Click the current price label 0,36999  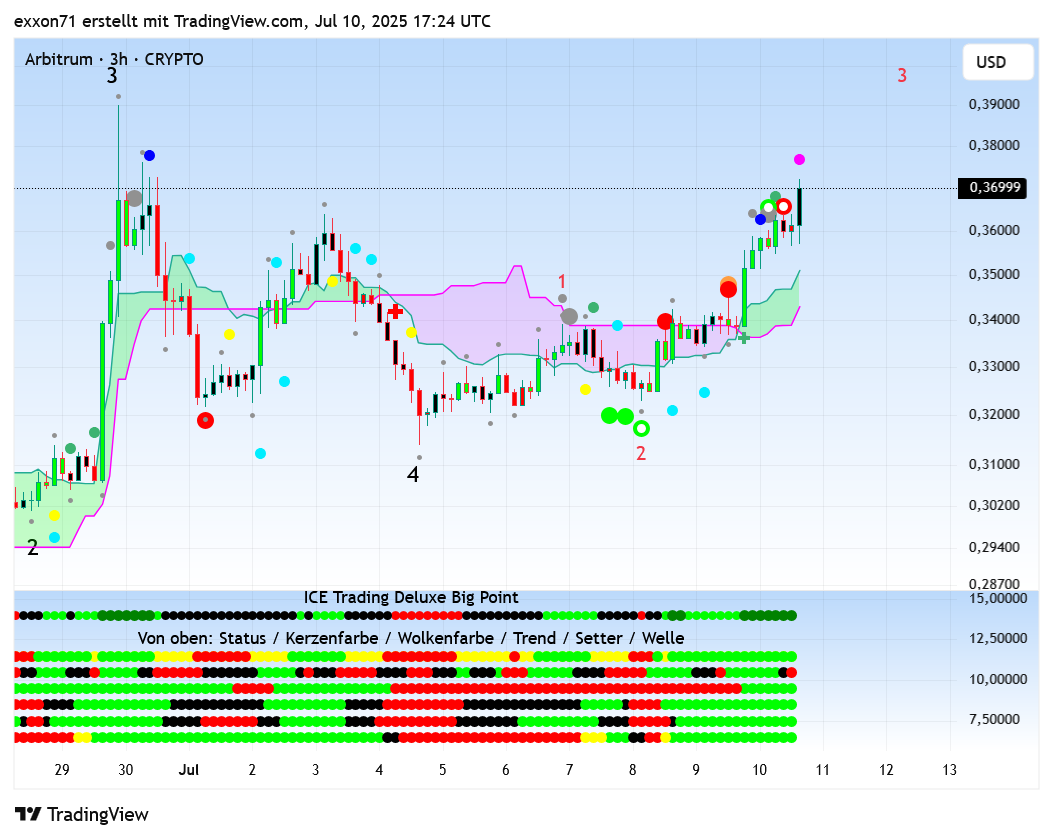click(992, 188)
